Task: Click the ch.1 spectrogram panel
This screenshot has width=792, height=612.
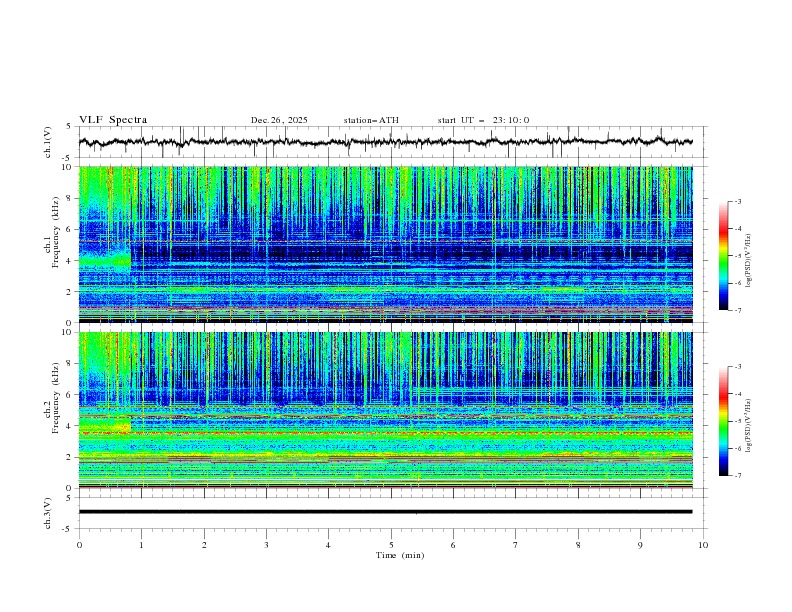Action: coord(386,244)
